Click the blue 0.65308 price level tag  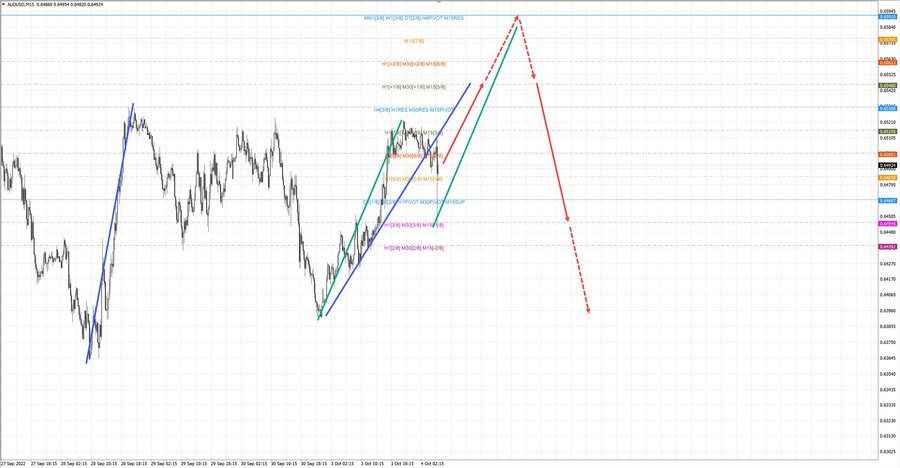click(888, 108)
